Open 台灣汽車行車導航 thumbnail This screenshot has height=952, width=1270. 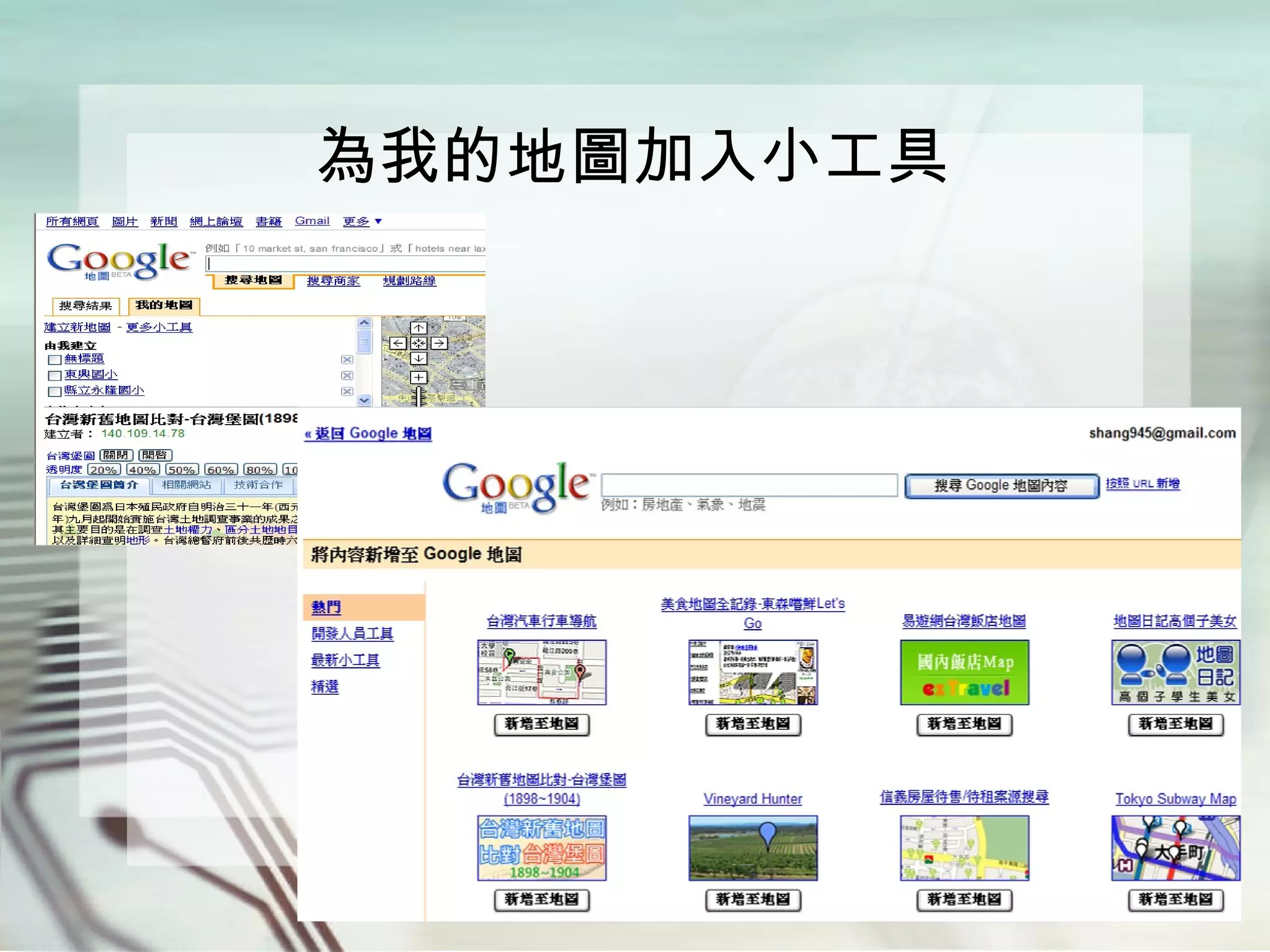pyautogui.click(x=541, y=672)
